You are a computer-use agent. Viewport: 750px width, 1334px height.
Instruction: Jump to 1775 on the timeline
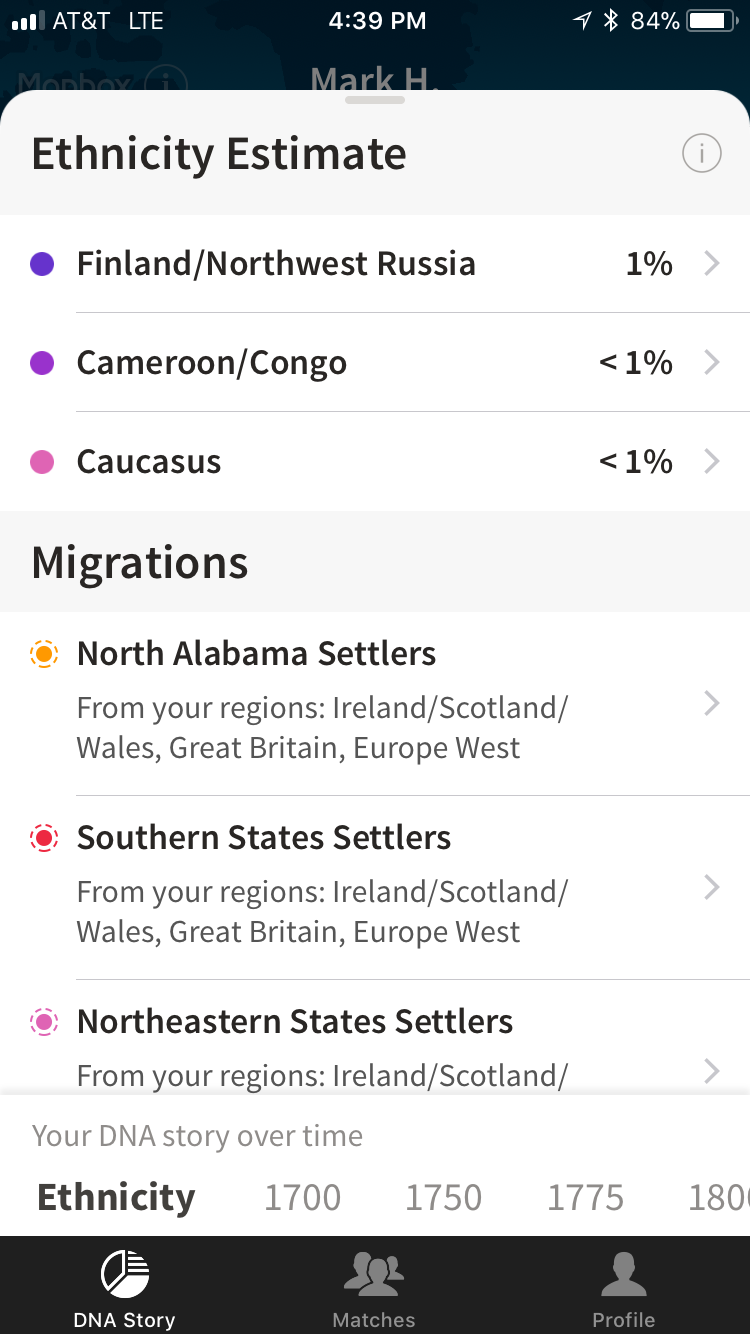tap(585, 1197)
